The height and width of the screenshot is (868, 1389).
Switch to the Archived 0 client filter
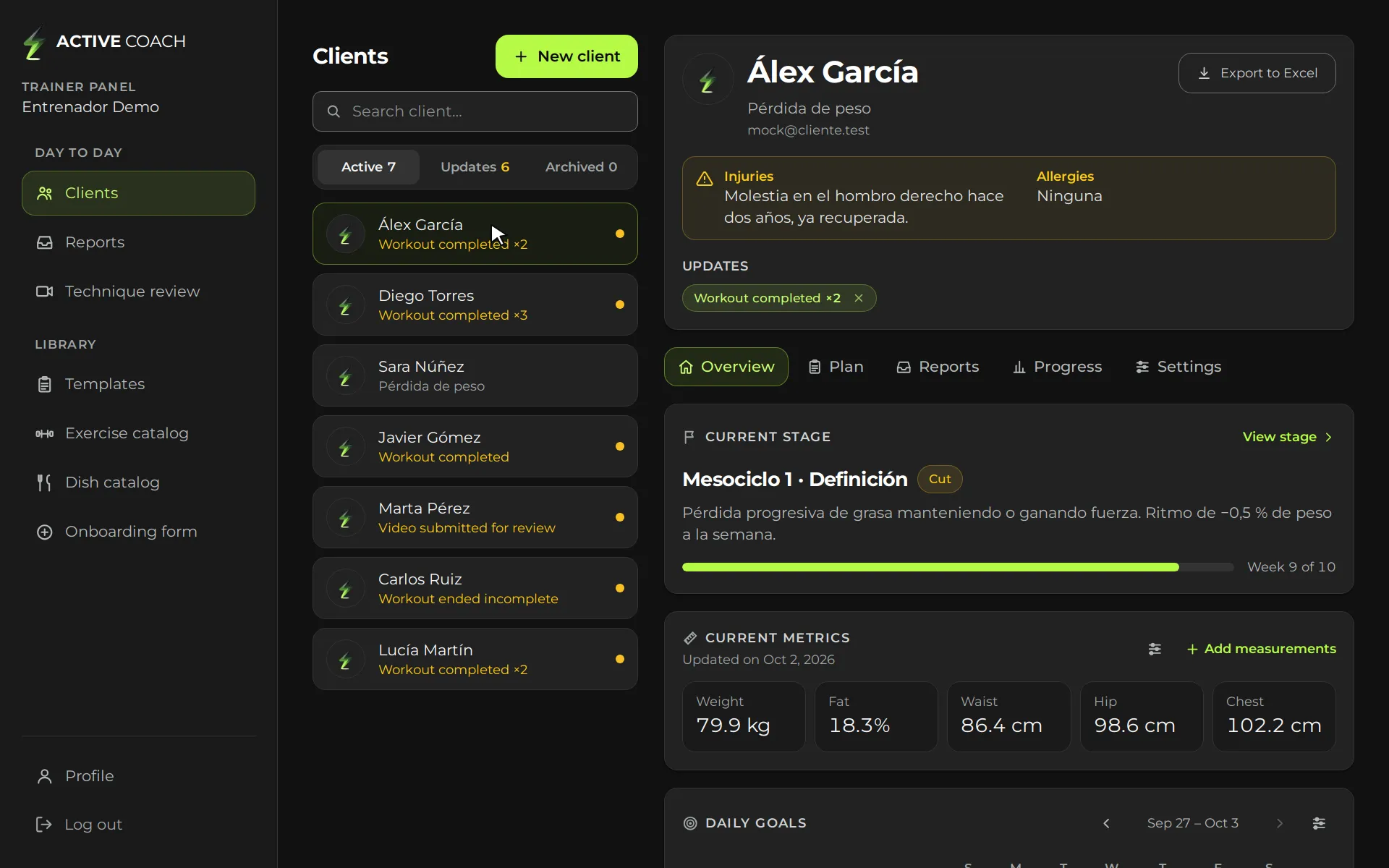click(581, 167)
